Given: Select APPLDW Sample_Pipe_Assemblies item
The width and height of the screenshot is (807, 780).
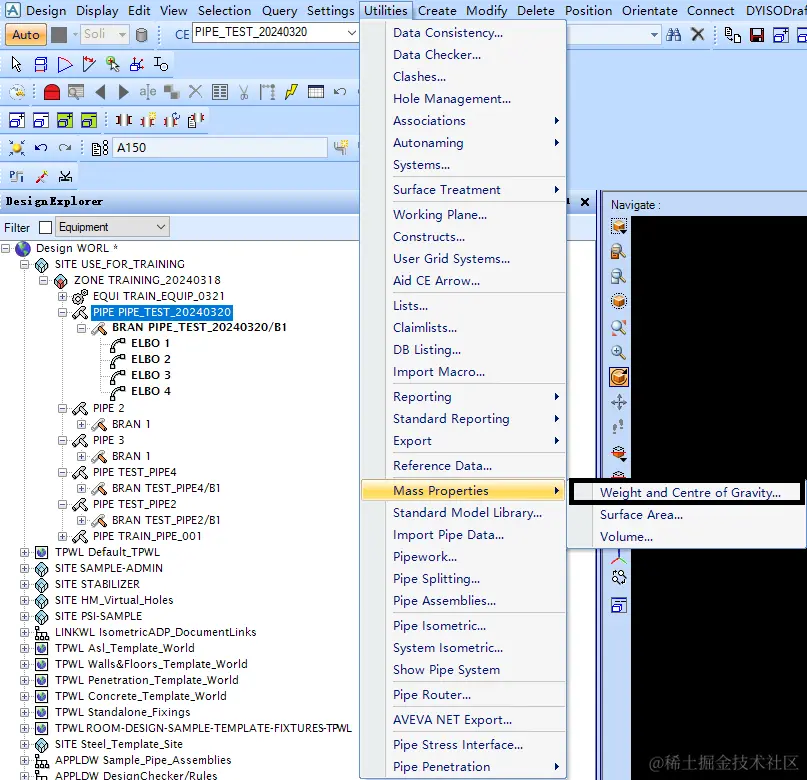Looking at the screenshot, I should tap(143, 760).
